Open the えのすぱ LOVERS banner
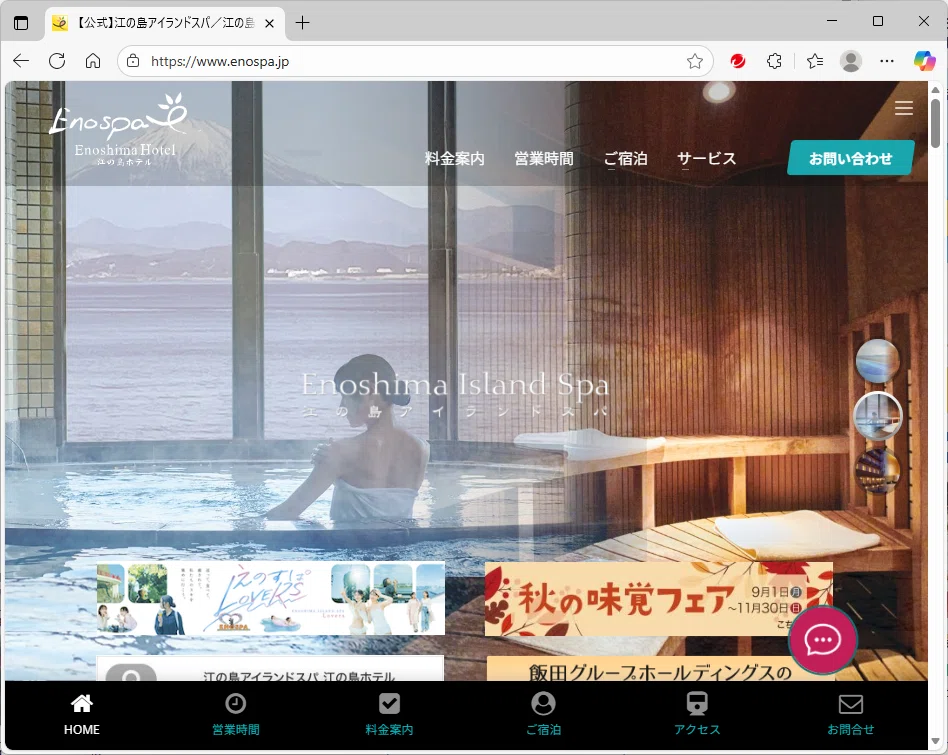This screenshot has height=755, width=948. tap(271, 598)
